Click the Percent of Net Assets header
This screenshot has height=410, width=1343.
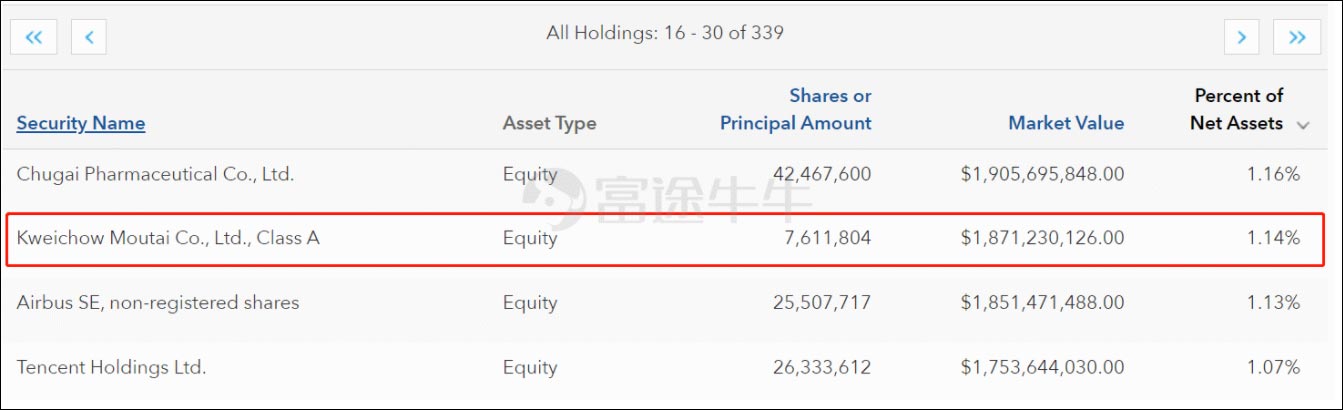1237,110
